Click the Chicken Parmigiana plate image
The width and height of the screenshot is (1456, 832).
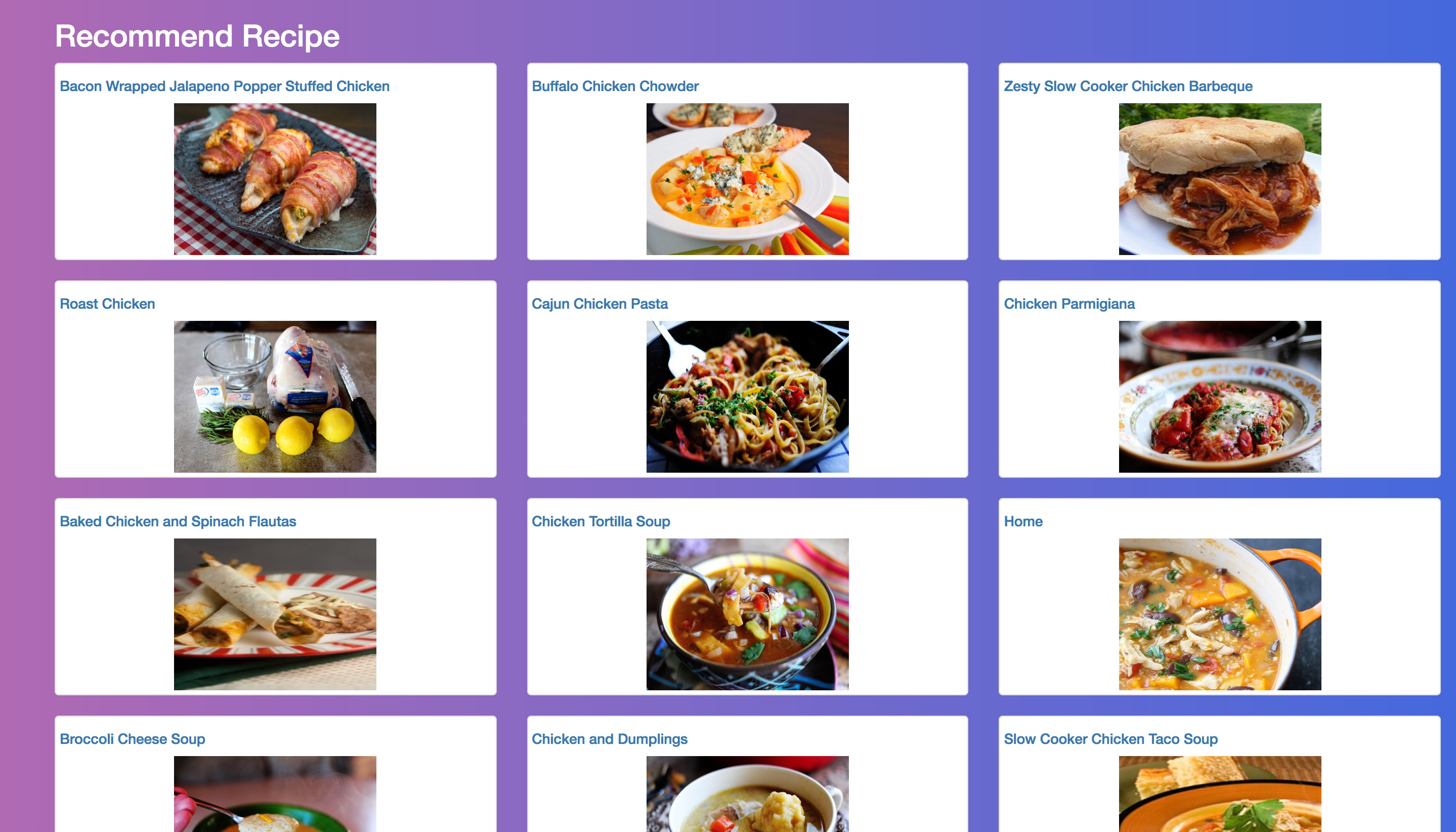click(1220, 397)
